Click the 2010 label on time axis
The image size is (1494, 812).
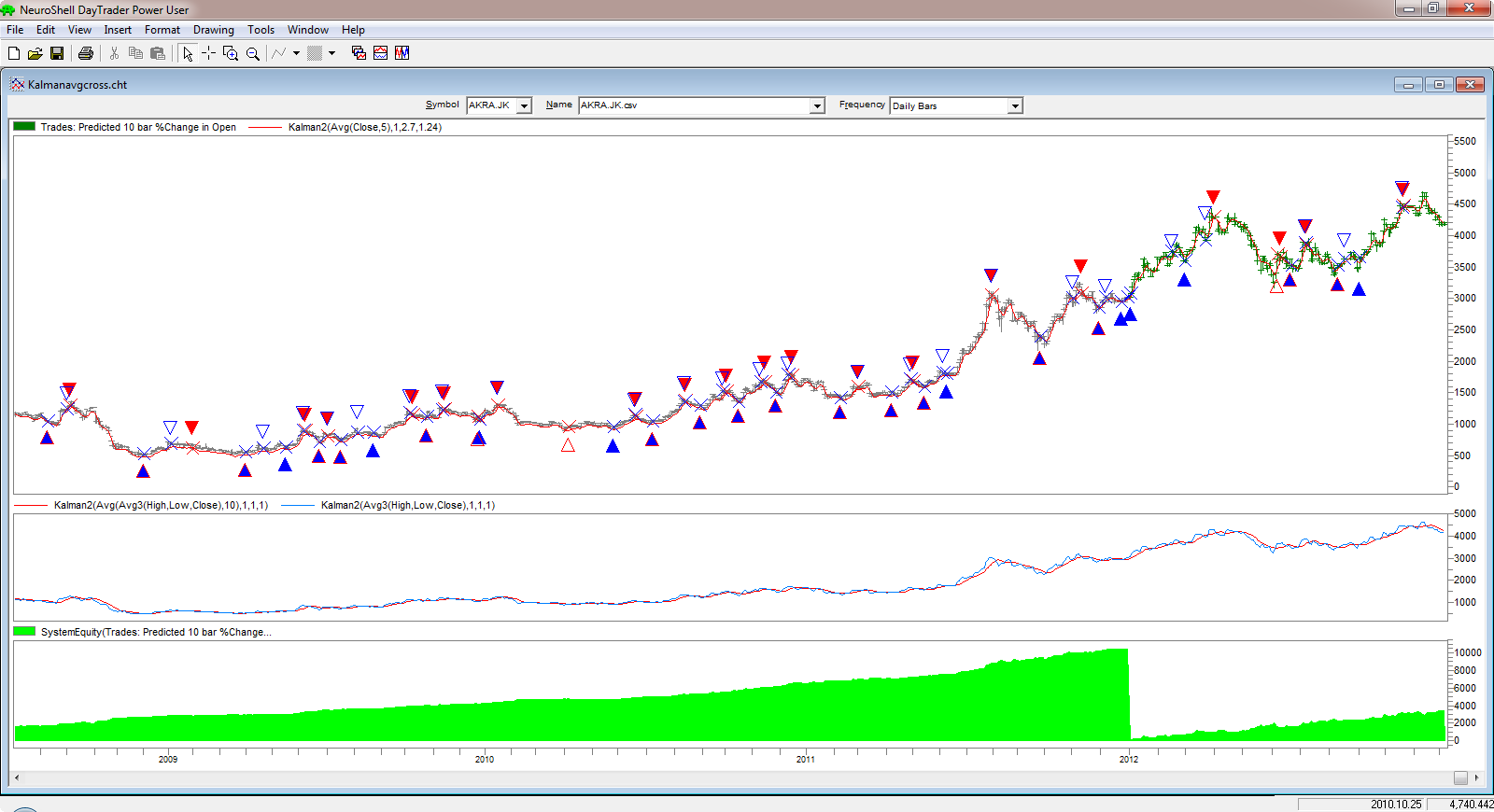pos(485,759)
